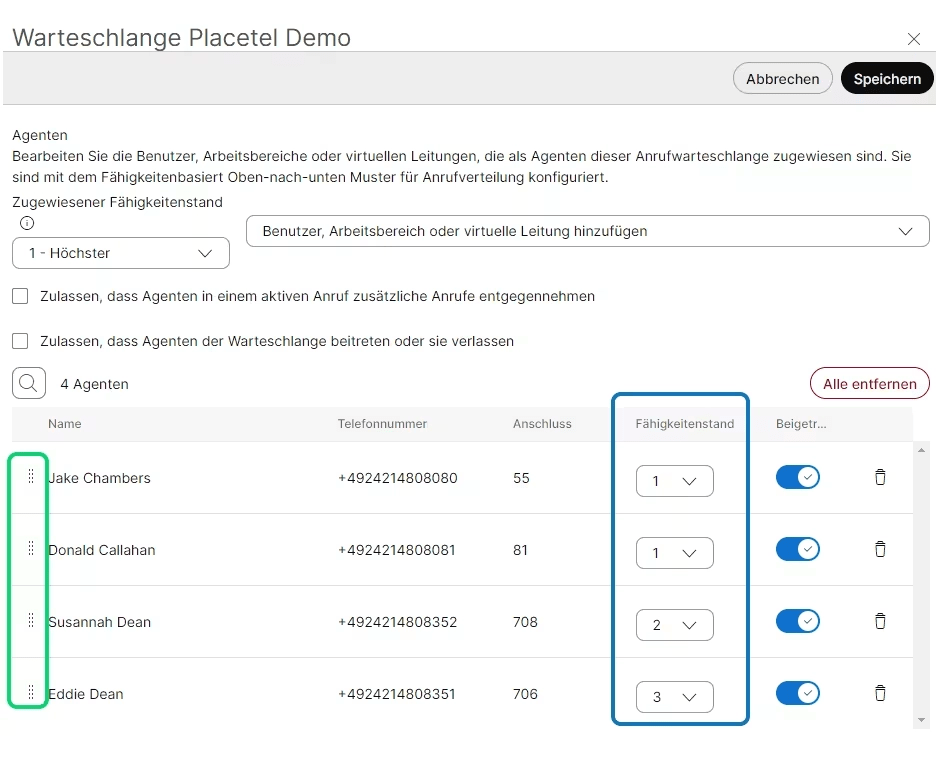Save changes with the Speichern button
This screenshot has width=940, height=757.
886,78
